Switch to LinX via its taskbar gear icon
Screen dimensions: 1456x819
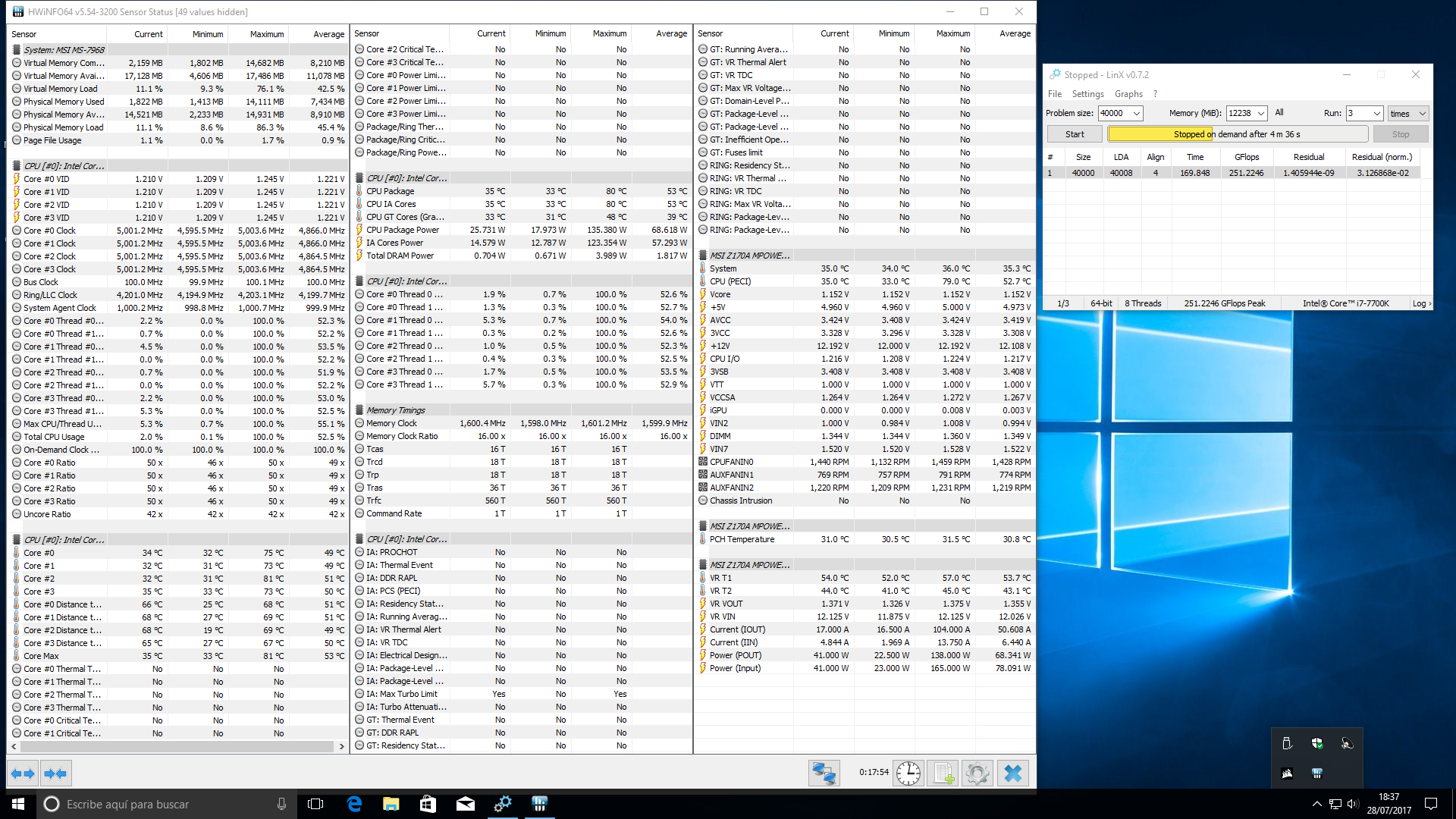503,804
